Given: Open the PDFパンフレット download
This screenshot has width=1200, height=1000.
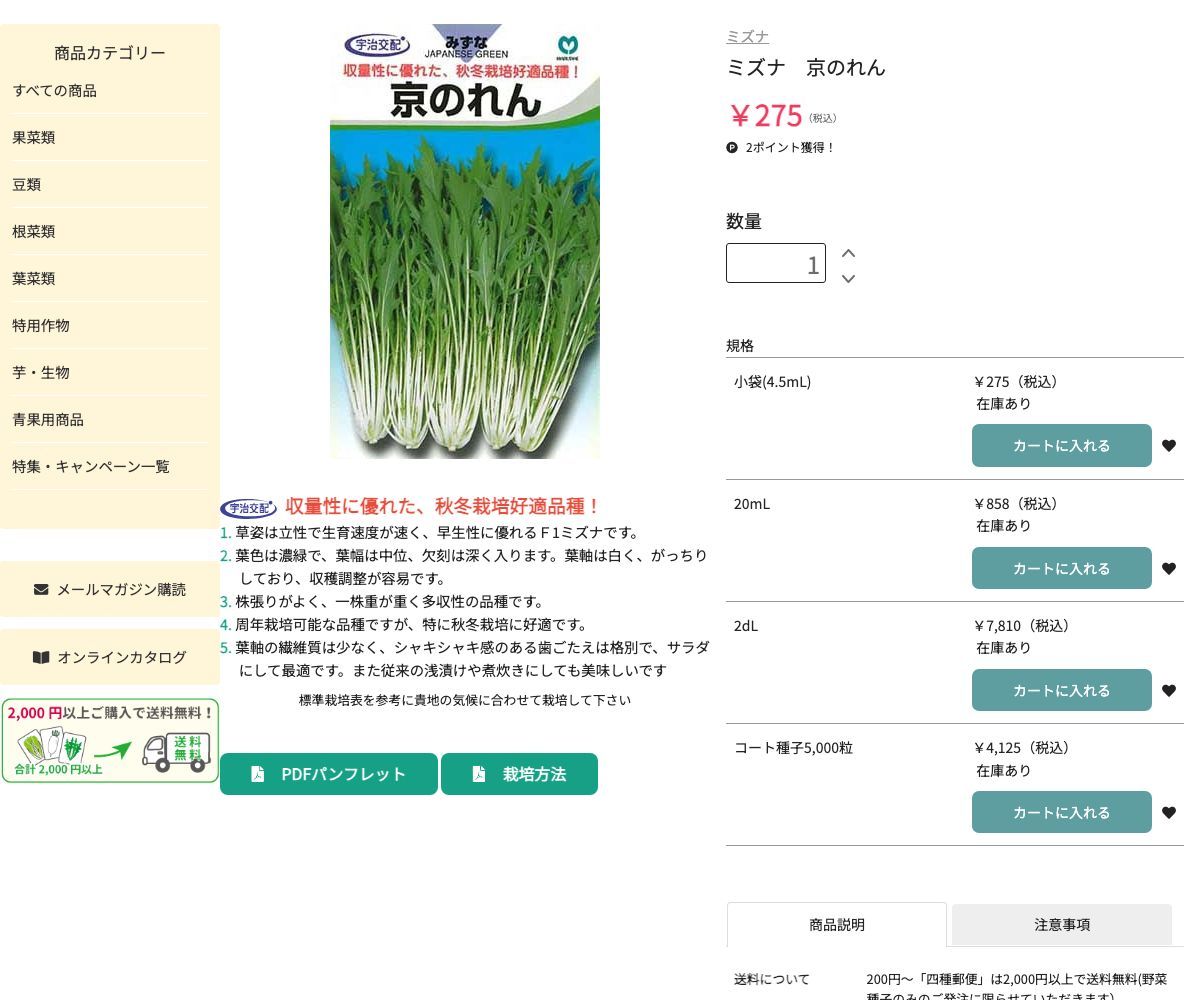Looking at the screenshot, I should click(x=329, y=774).
